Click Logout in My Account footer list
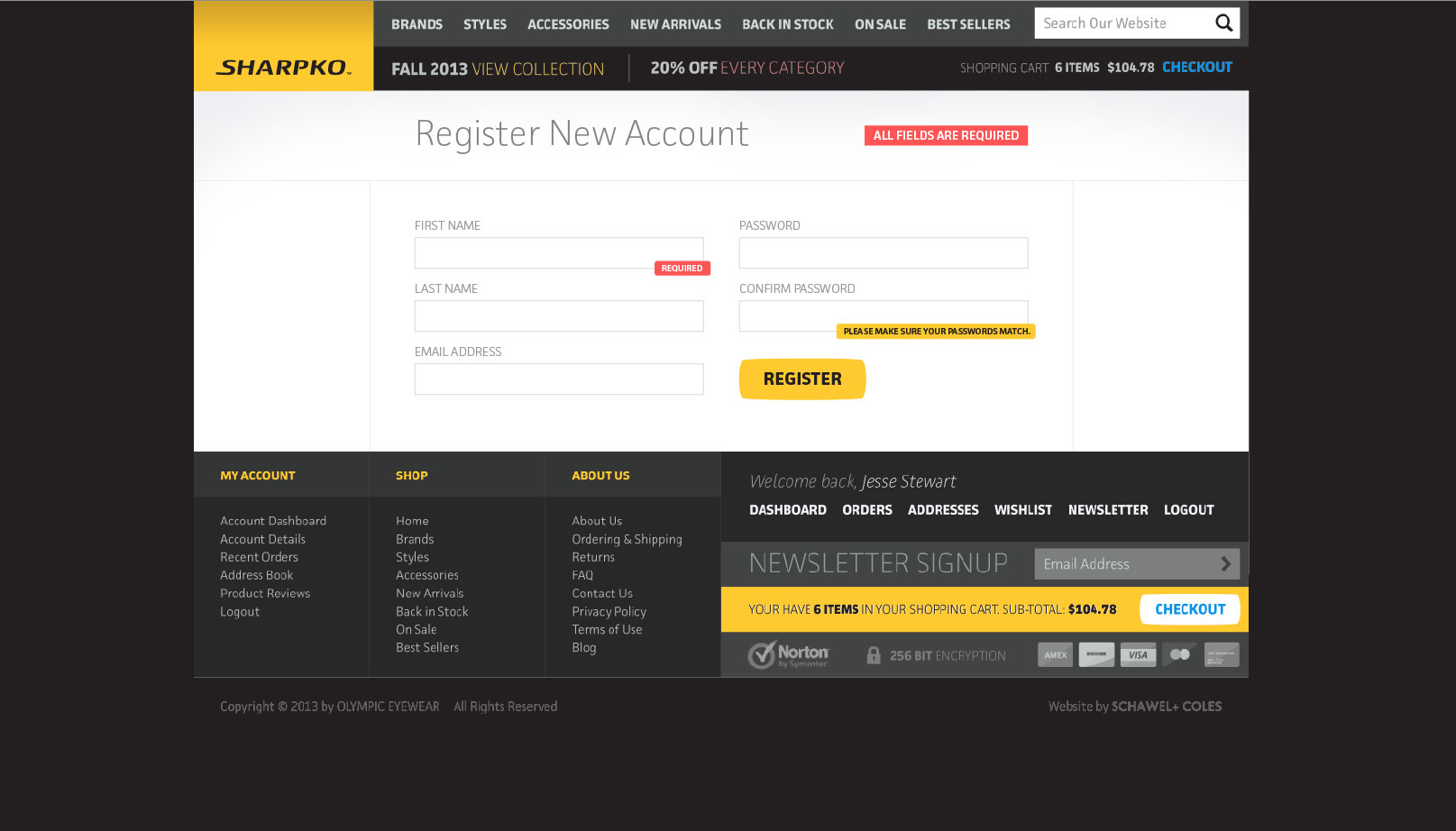 tap(240, 612)
